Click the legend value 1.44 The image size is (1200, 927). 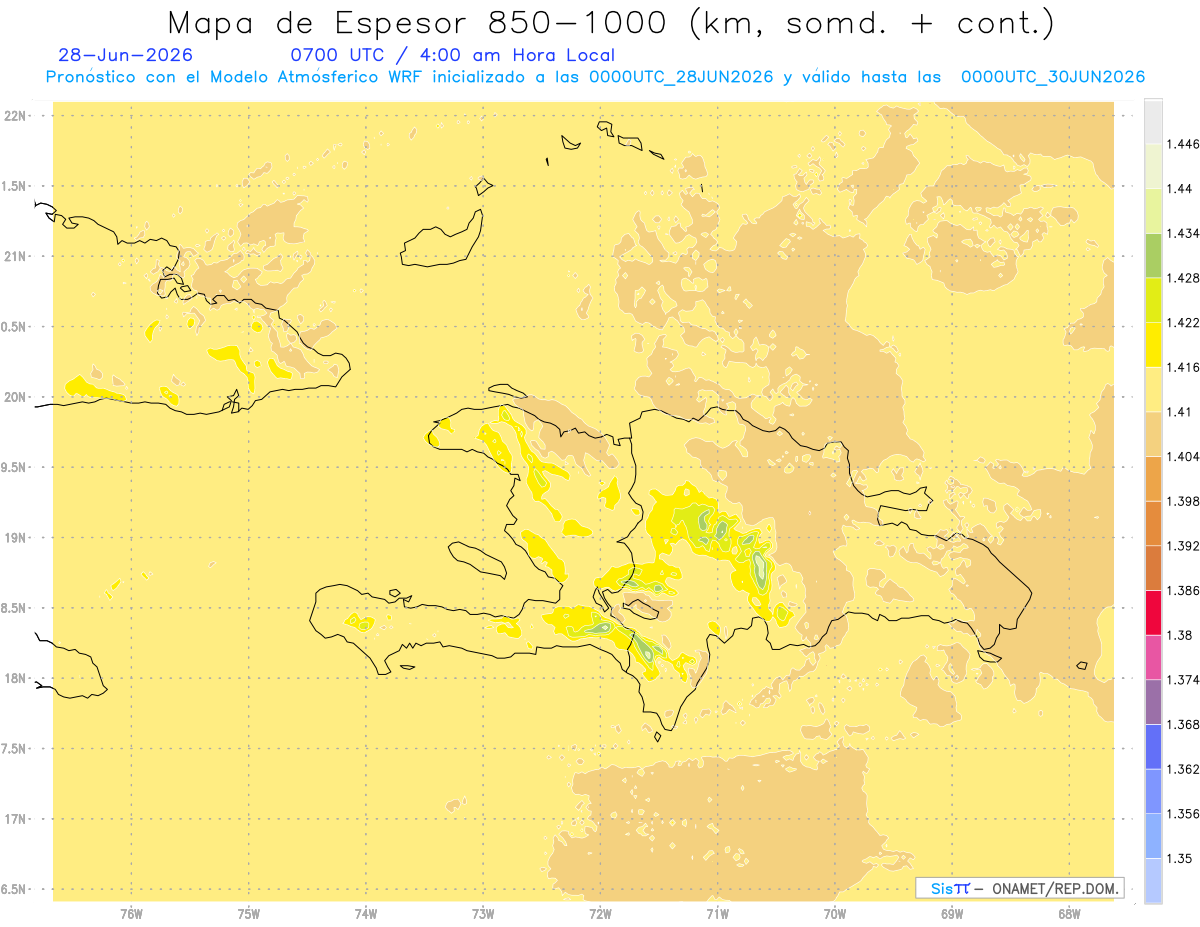click(x=1178, y=188)
